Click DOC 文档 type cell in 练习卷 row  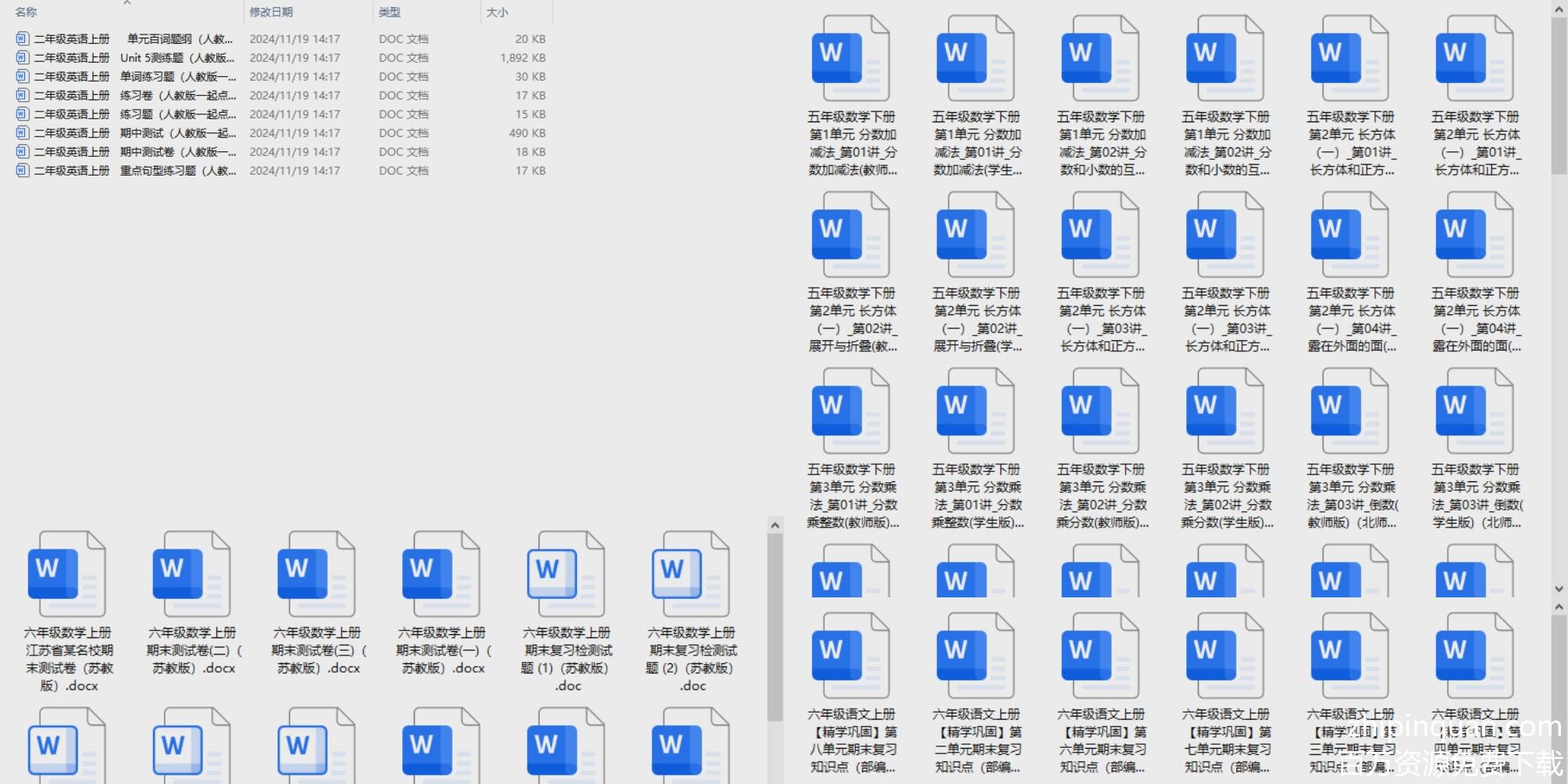[404, 95]
